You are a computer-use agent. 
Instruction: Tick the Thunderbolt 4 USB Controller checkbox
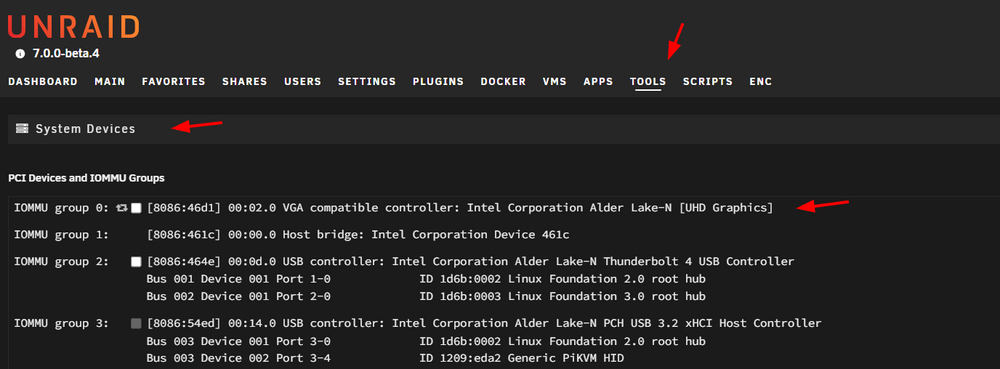coord(136,262)
